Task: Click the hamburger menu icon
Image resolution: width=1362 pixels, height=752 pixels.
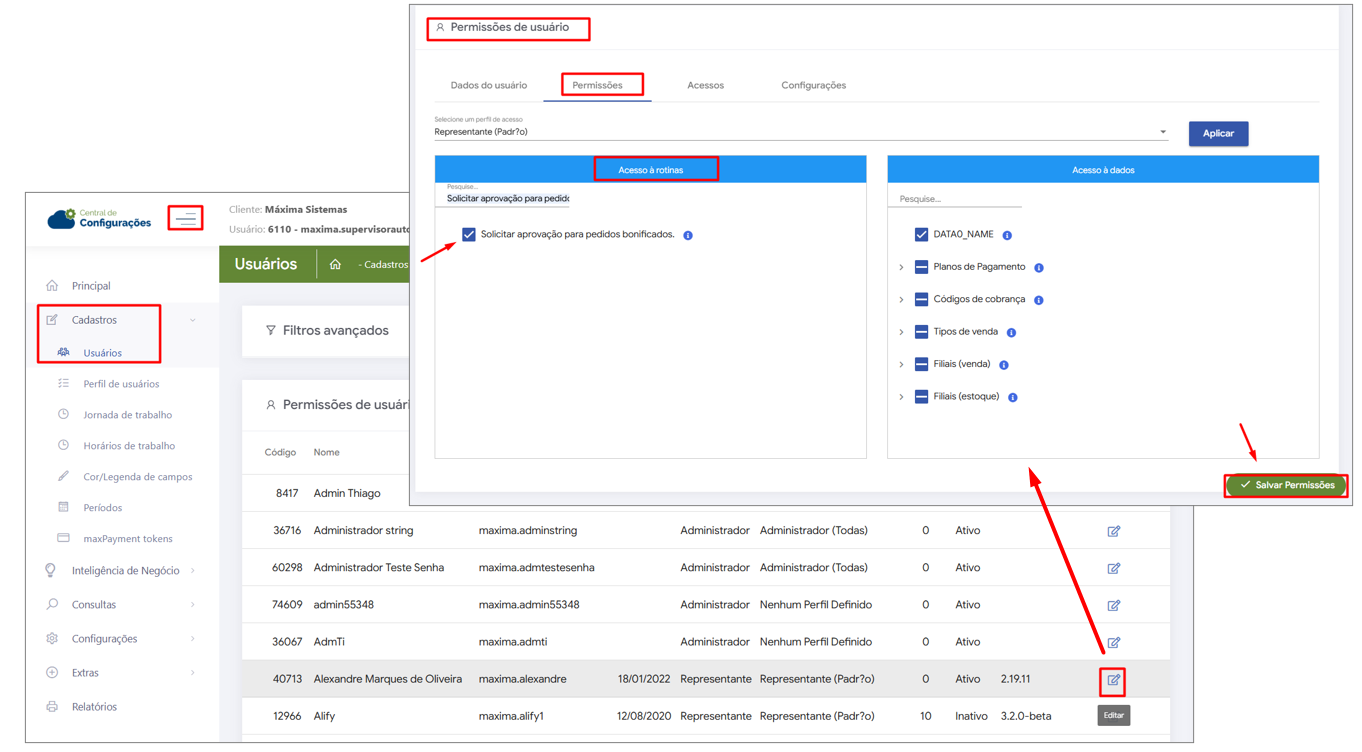Action: tap(186, 218)
